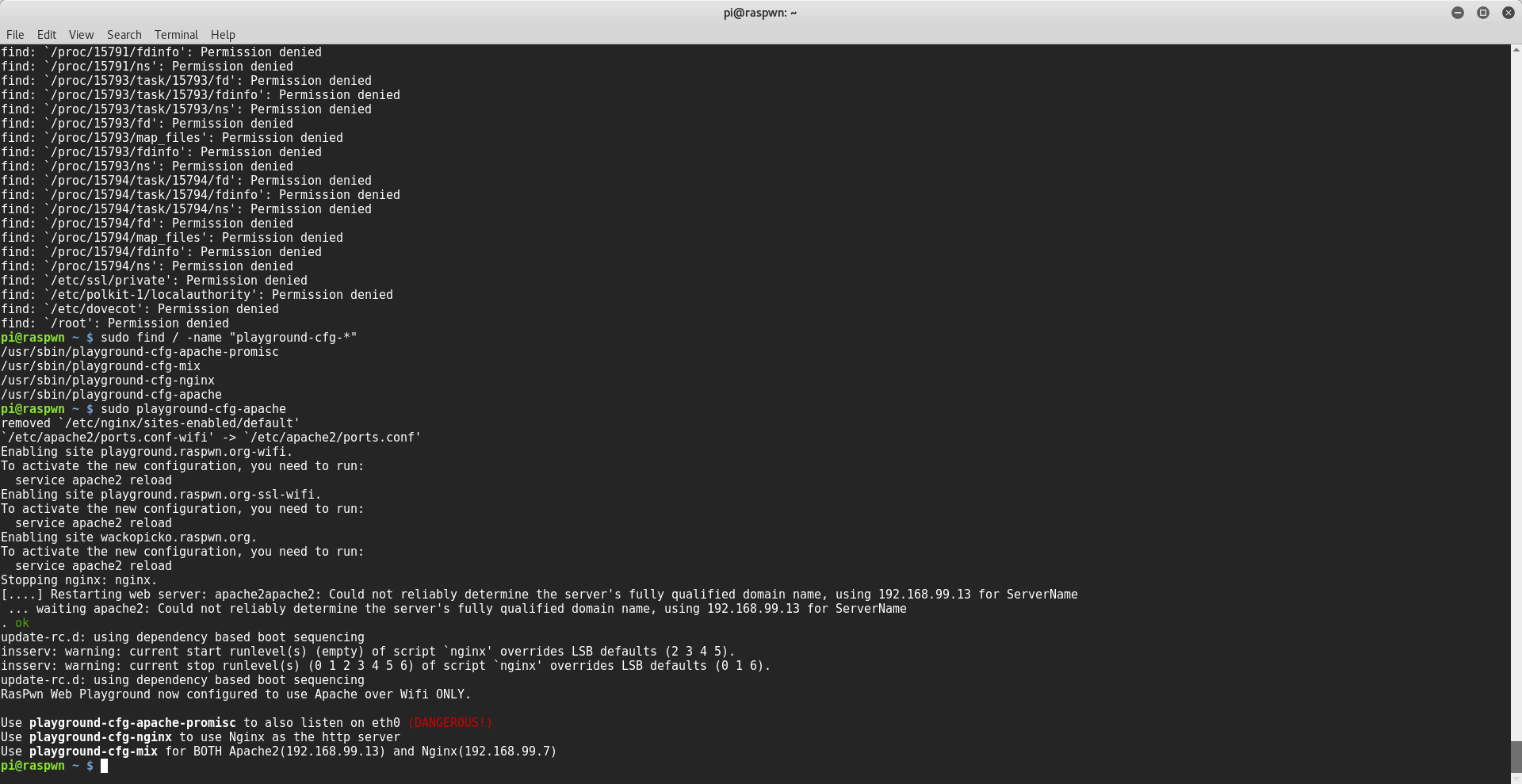Click the line Stopping nginx: nginx.
Screen dimensions: 1522x784
pyautogui.click(x=79, y=580)
